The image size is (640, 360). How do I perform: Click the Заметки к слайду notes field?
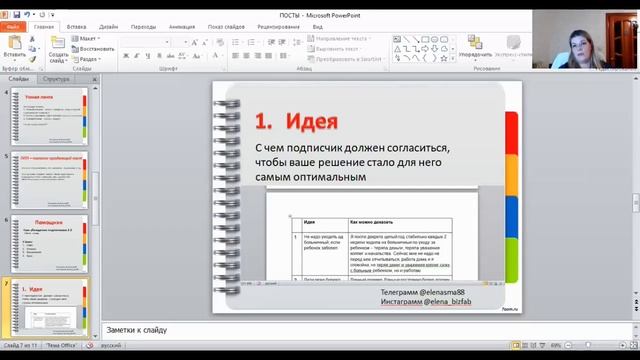[367, 330]
